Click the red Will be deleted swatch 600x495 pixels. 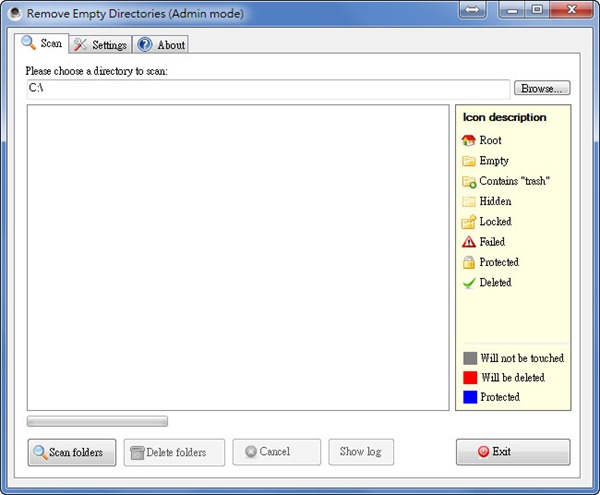470,378
